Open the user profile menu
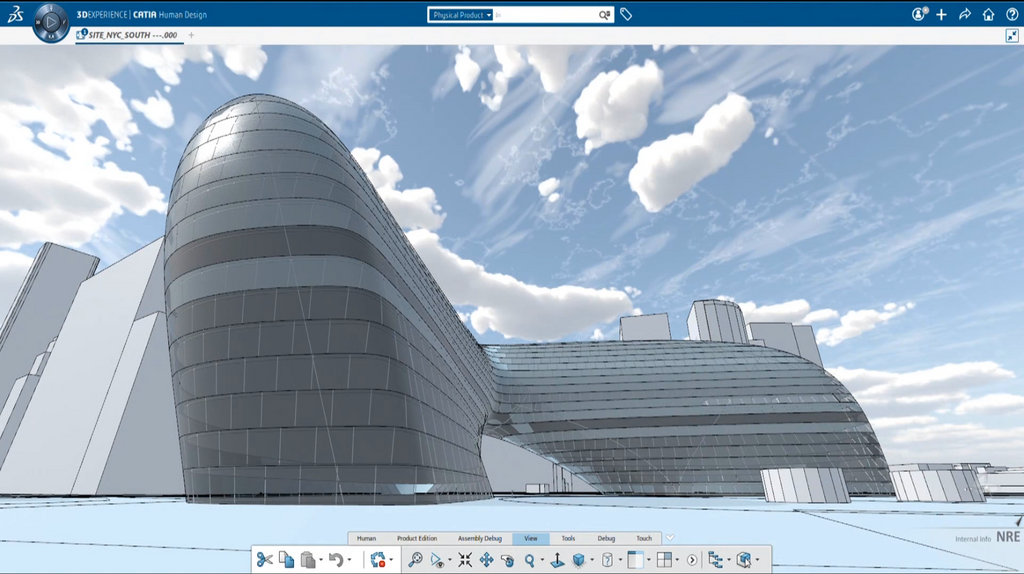The image size is (1024, 574). (919, 15)
